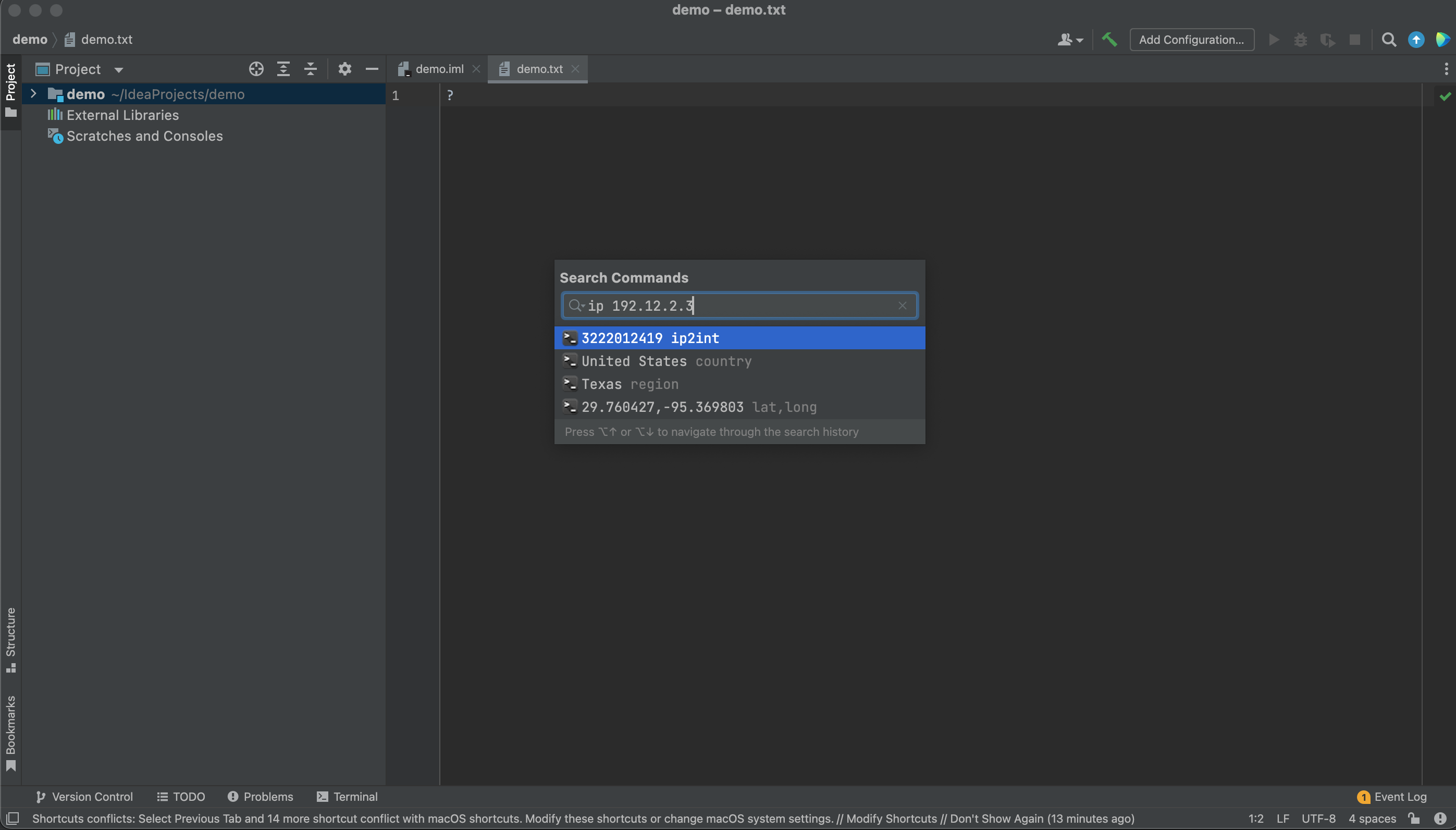
Task: Open the JetBrains Space colorful icon
Action: click(x=1442, y=39)
